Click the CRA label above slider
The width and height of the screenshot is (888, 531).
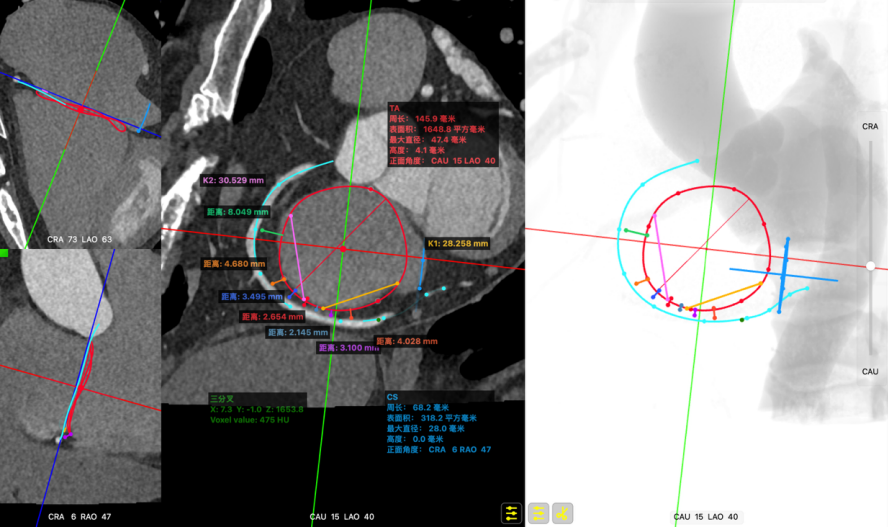870,127
